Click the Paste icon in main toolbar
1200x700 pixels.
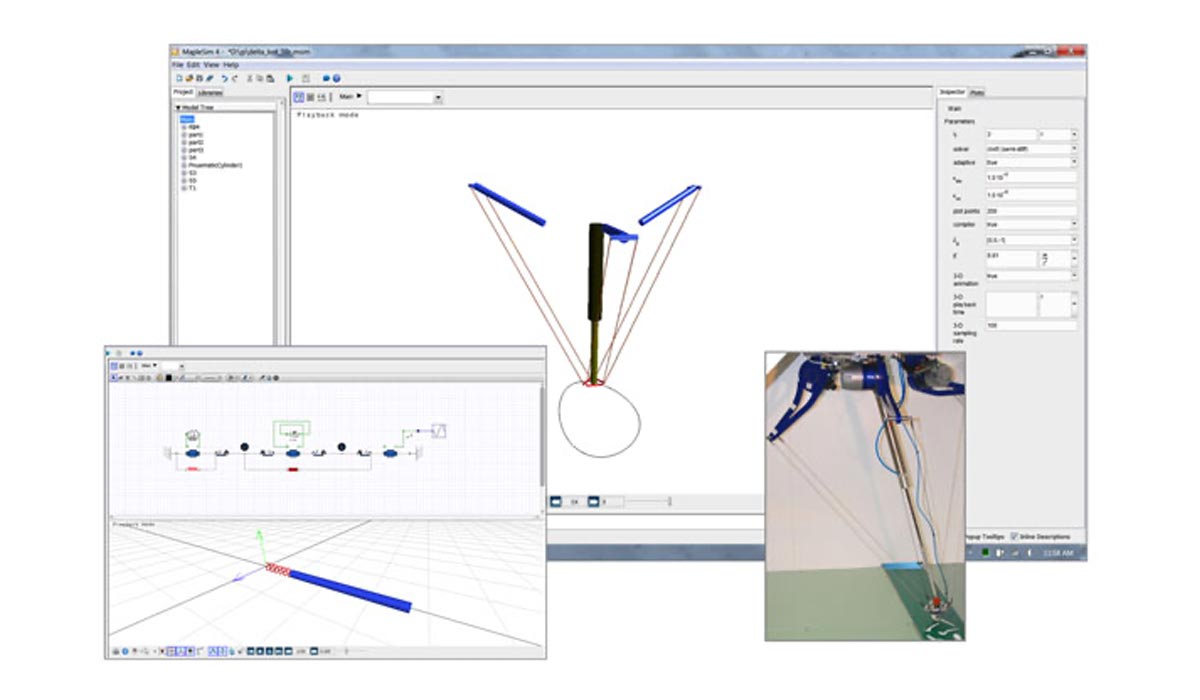[270, 78]
